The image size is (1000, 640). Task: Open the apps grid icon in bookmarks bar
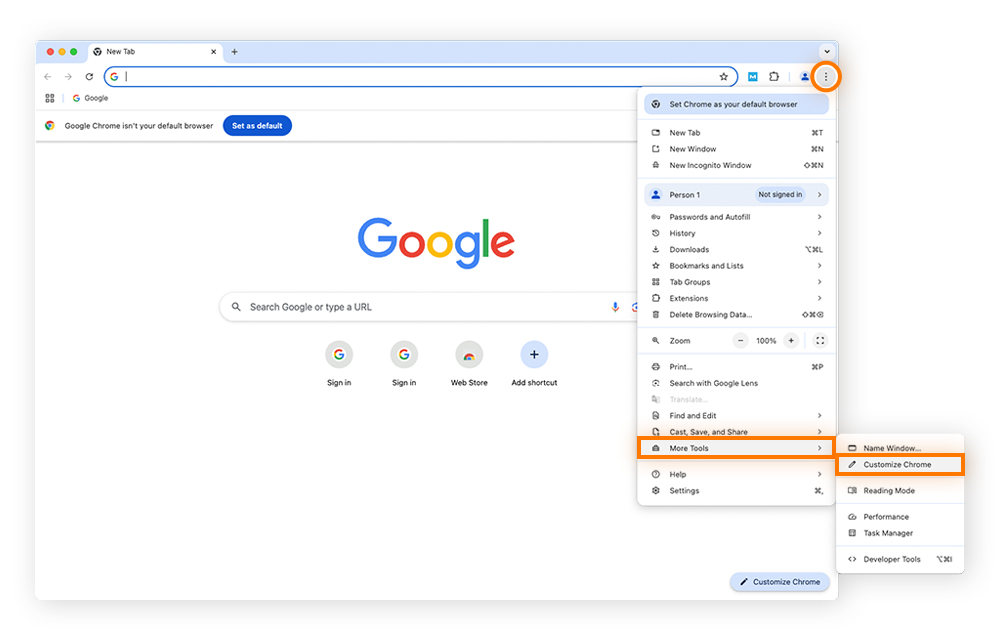(50, 98)
